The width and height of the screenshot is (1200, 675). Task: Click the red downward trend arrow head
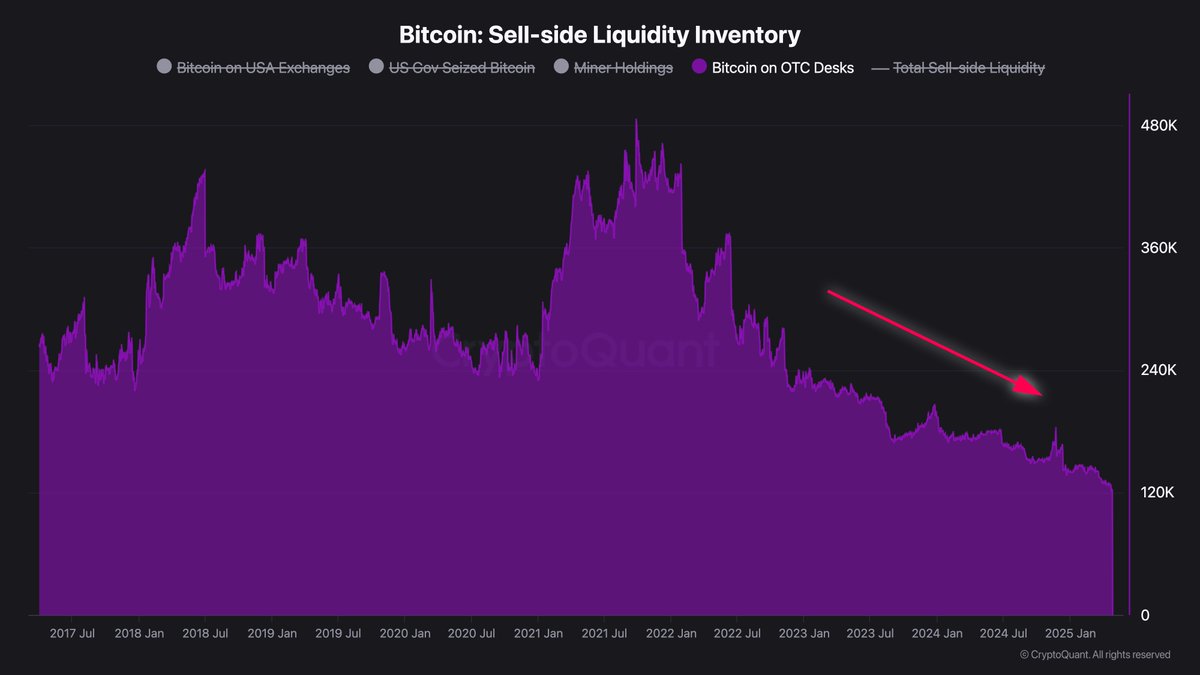1029,387
